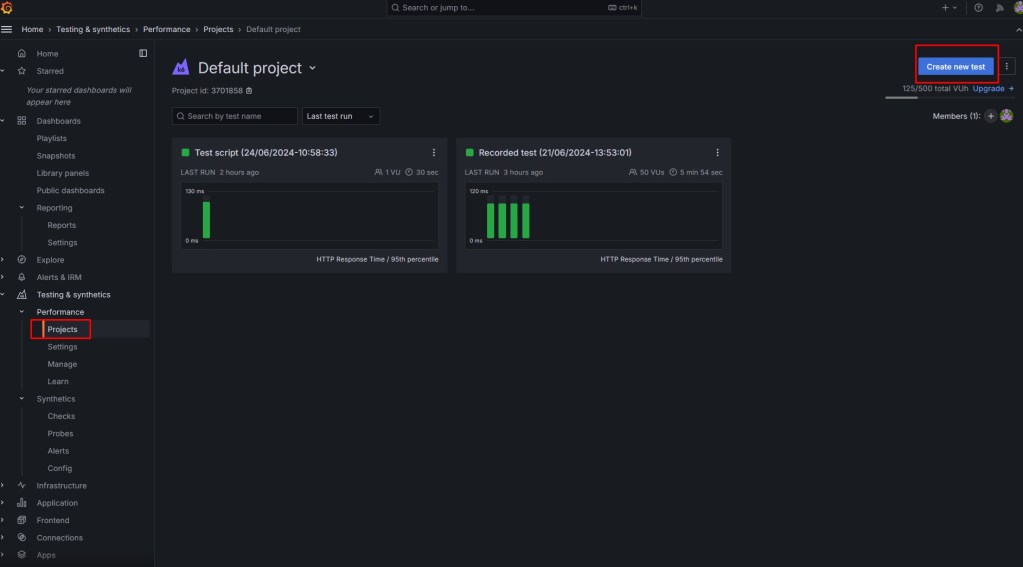Screen dimensions: 1023x567
Task: Expand the Infrastructure section in sidebar
Action: (x=3, y=486)
